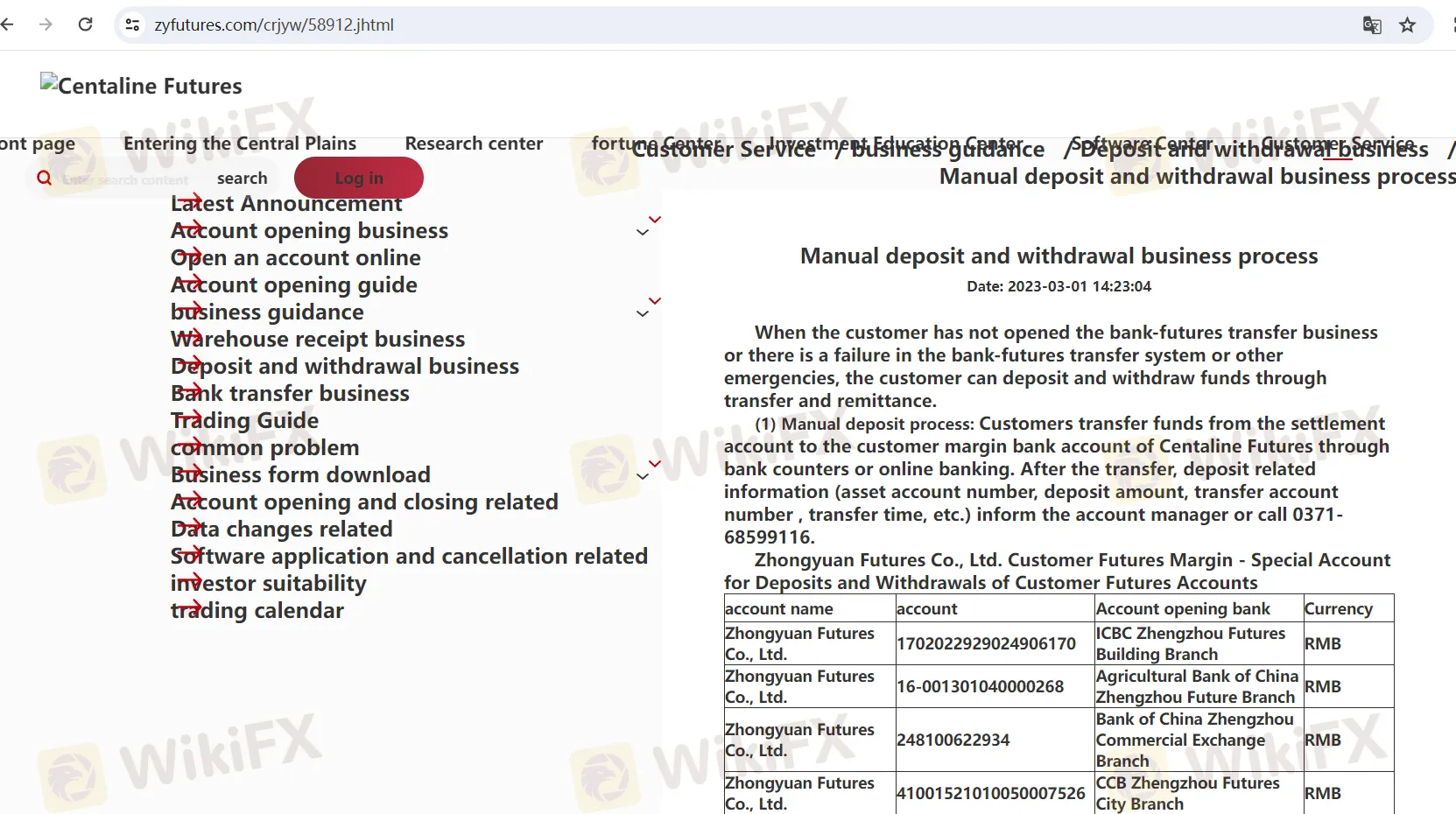Select 'Account opening business' in sidebar
The width and height of the screenshot is (1456, 814).
309,230
